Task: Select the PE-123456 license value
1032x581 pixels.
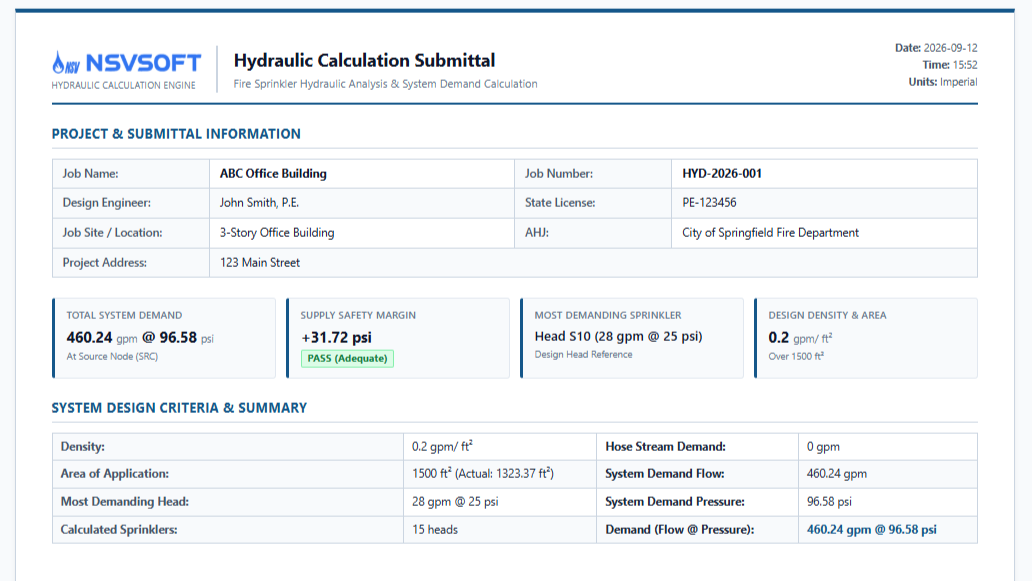Action: coord(709,203)
